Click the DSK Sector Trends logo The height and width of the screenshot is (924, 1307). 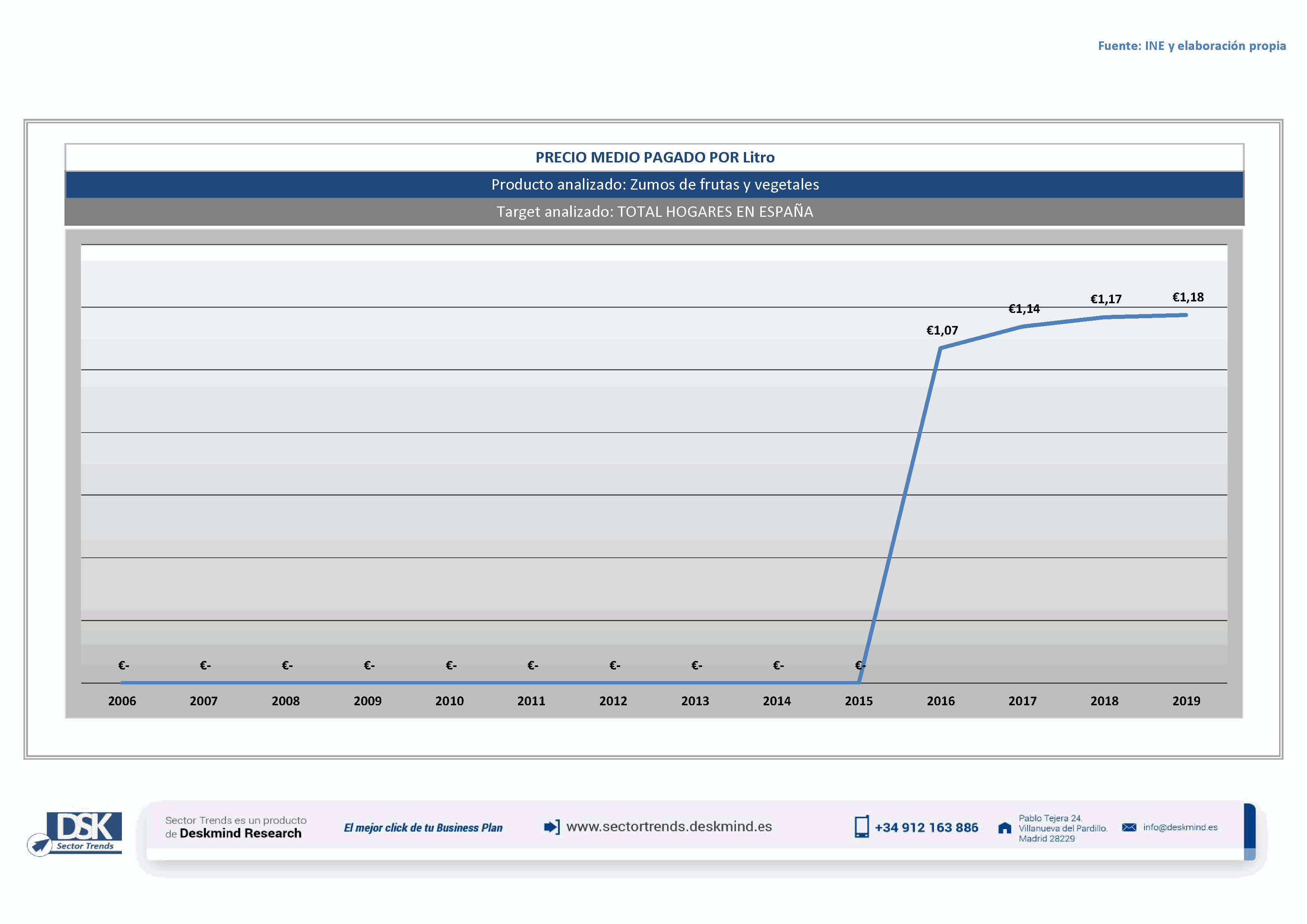click(x=85, y=831)
